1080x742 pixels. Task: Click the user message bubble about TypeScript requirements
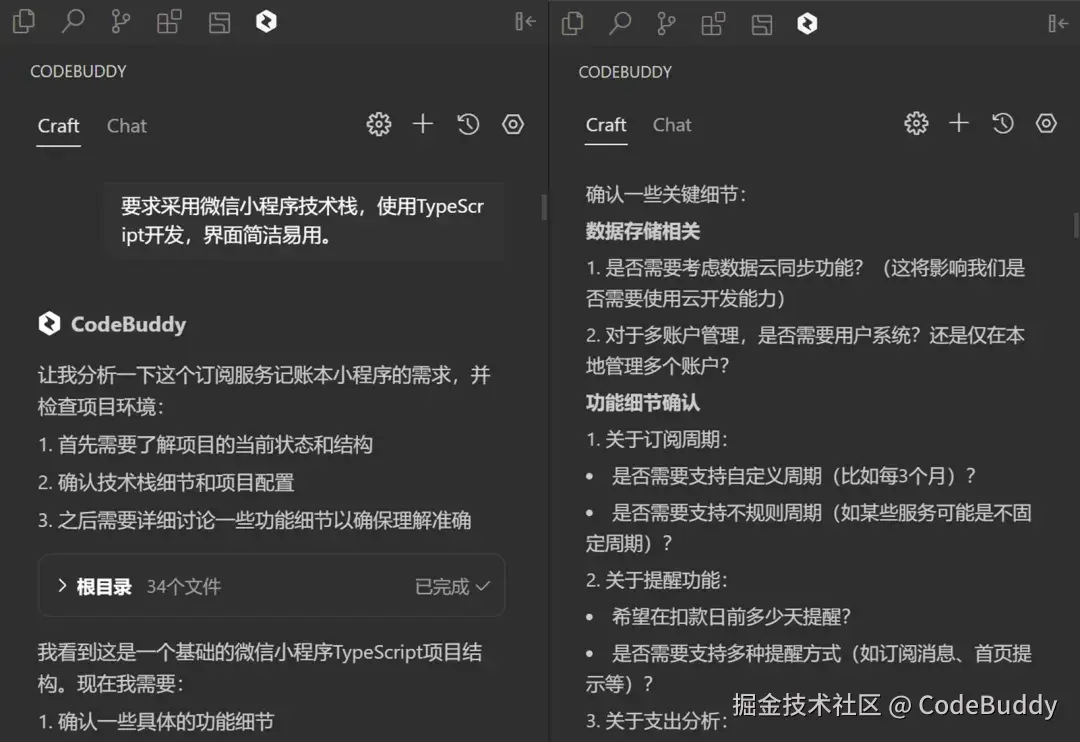tap(300, 220)
